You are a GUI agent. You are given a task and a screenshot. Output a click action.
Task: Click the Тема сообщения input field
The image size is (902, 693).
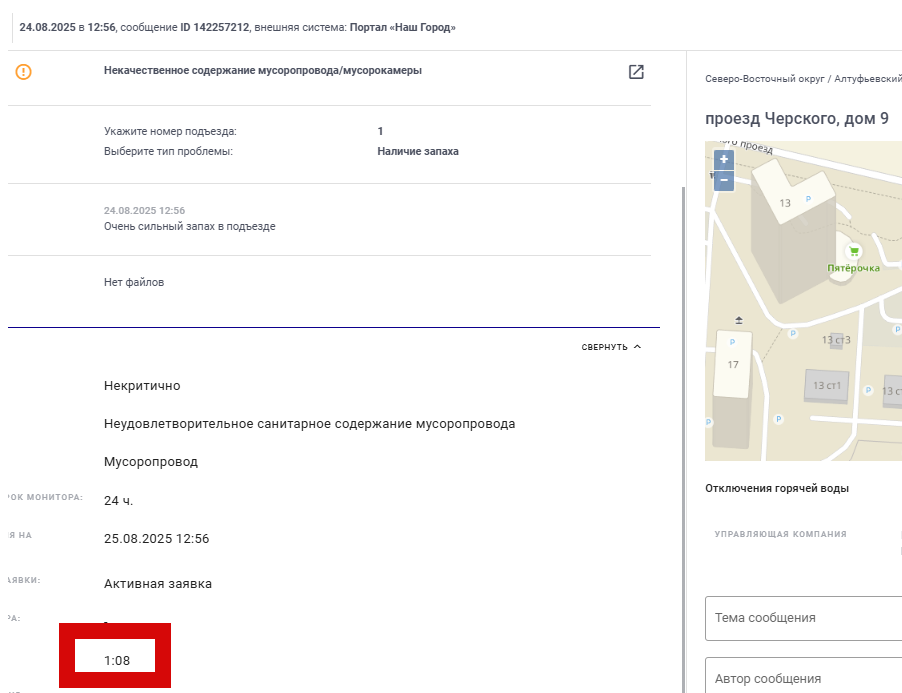pyautogui.click(x=804, y=618)
